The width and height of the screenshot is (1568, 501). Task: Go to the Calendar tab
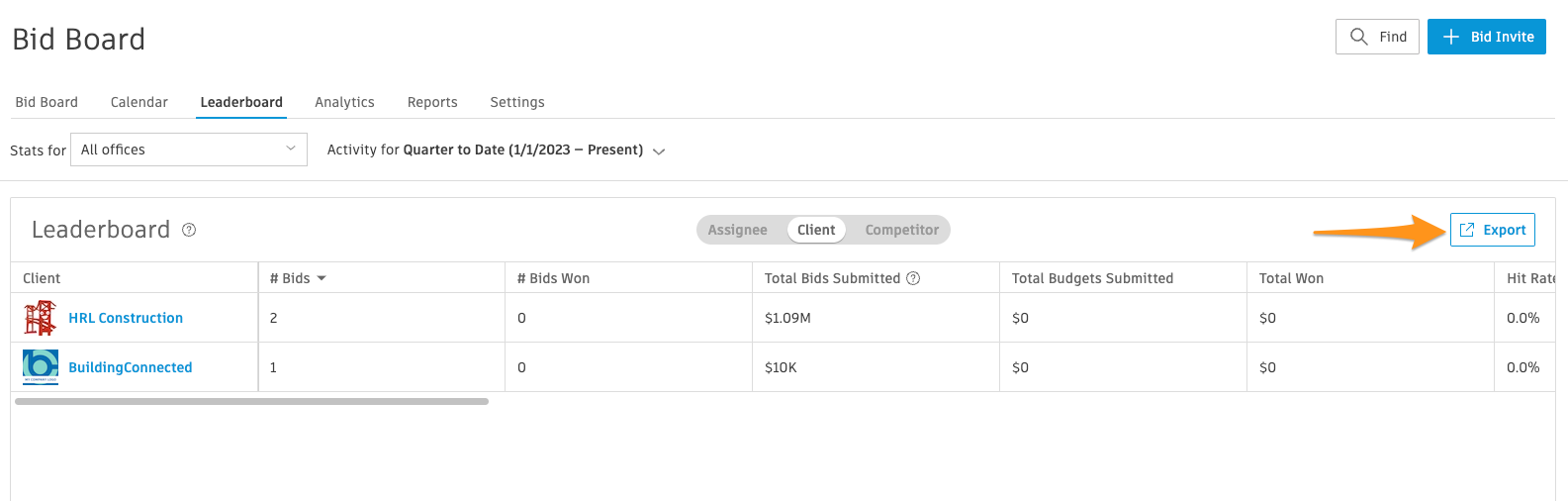click(139, 102)
